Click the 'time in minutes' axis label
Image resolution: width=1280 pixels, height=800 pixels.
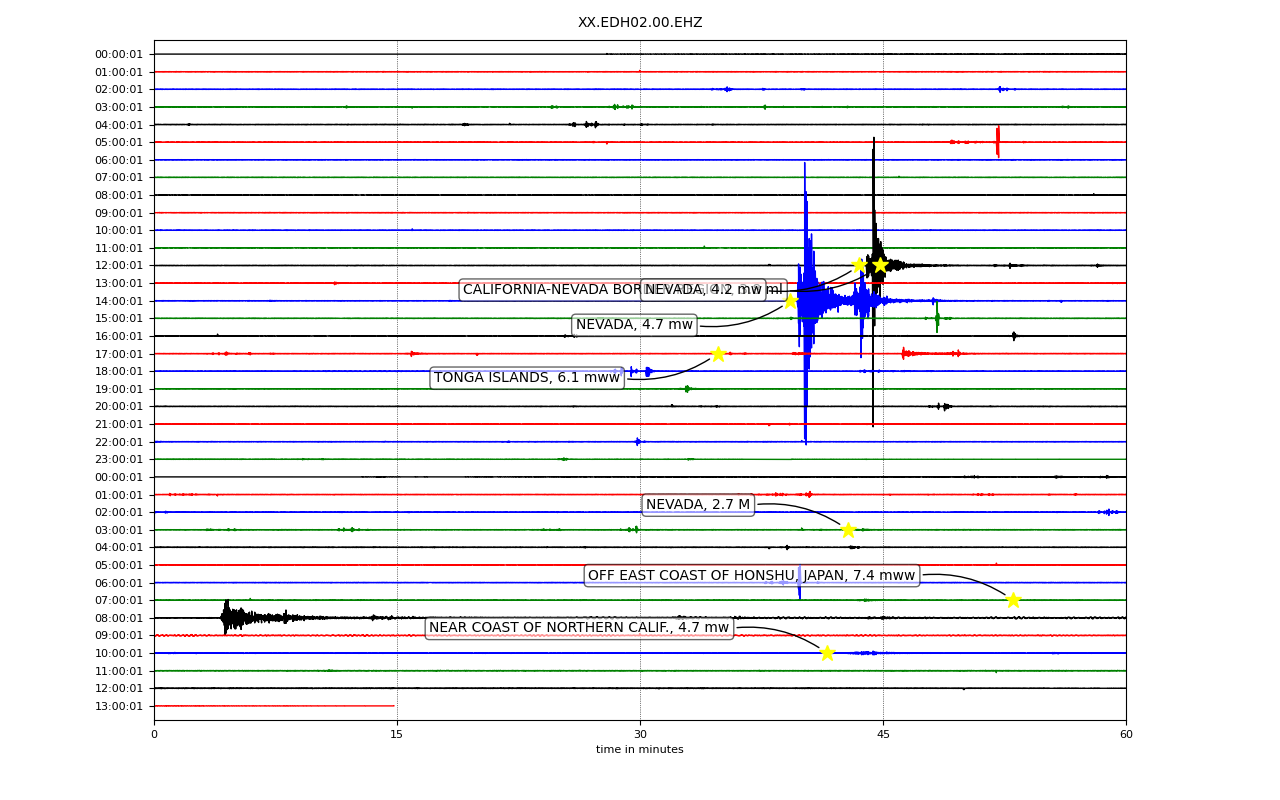640,750
